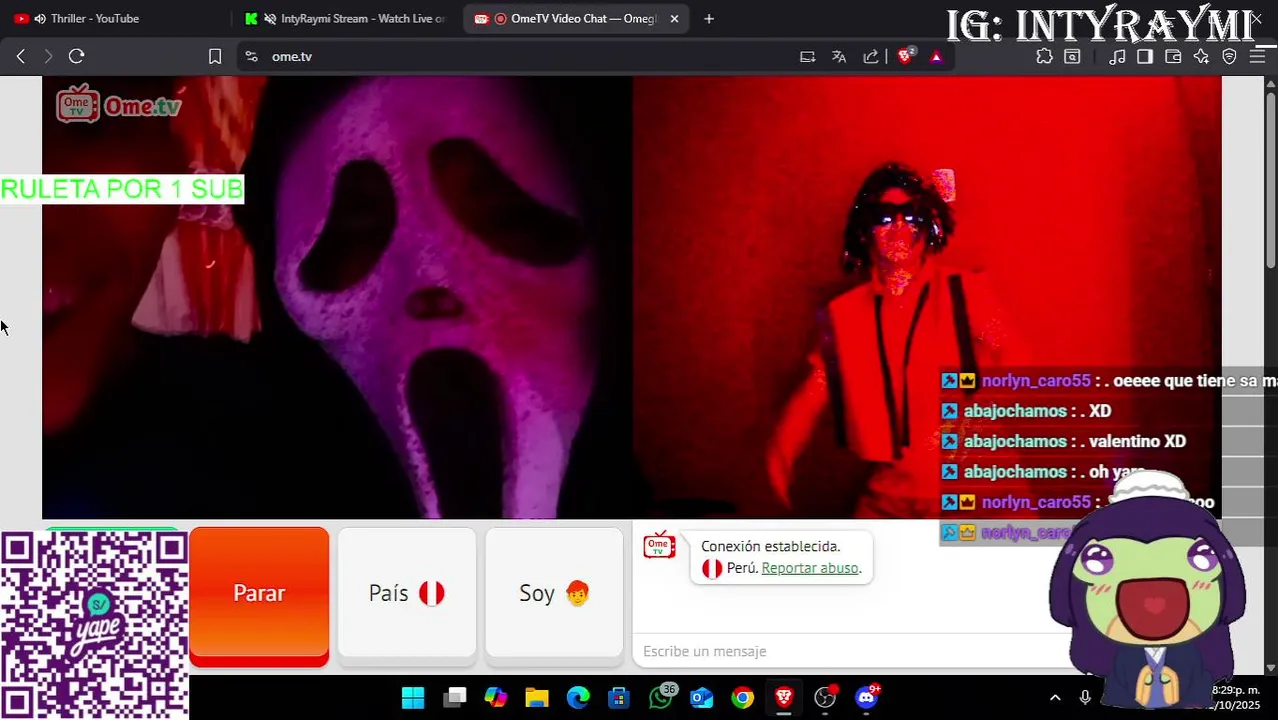This screenshot has height=720, width=1278.
Task: Open the Windows Start menu
Action: pos(413,698)
